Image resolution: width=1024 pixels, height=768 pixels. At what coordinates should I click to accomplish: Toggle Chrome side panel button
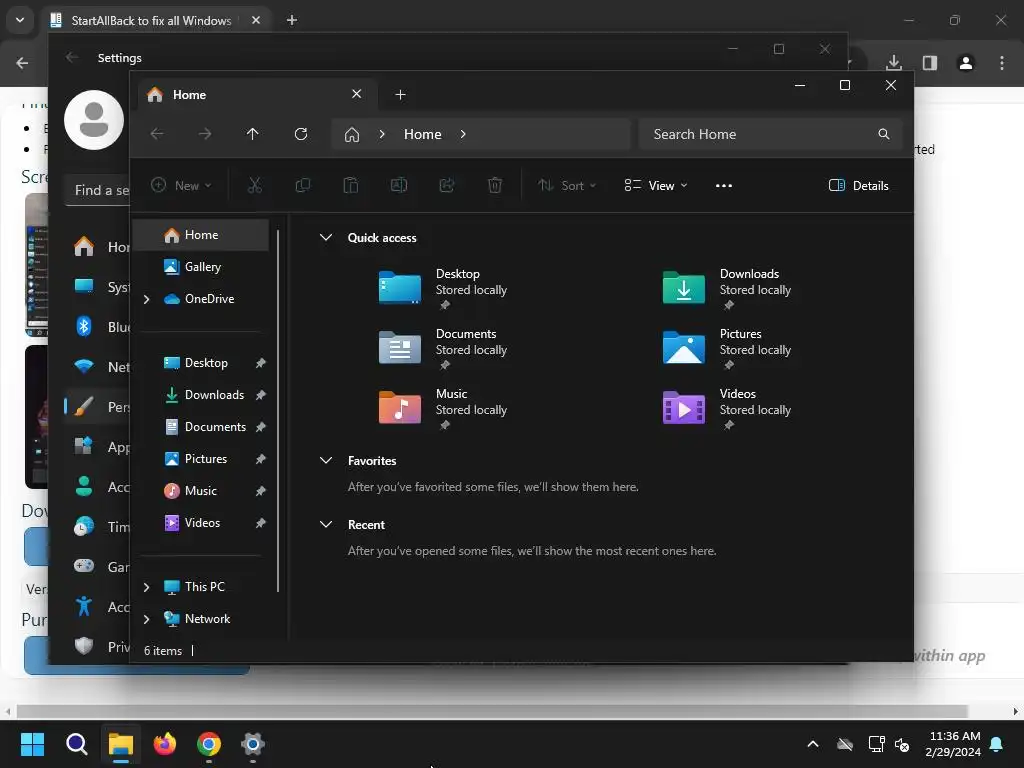point(930,63)
